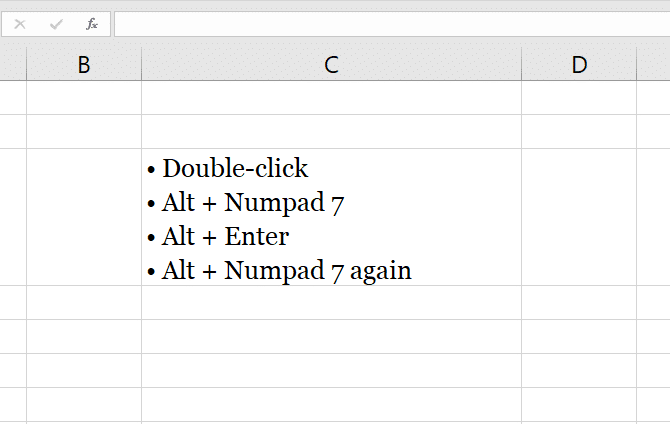Image resolution: width=670 pixels, height=424 pixels.
Task: Click the 'Alt + Numpad 7' second bullet line
Action: [x=245, y=203]
